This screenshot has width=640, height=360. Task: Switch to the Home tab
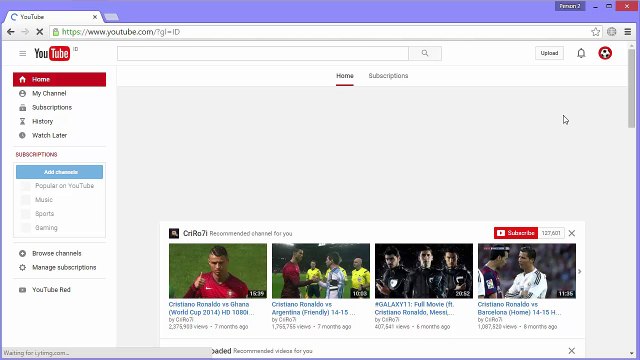pyautogui.click(x=345, y=76)
